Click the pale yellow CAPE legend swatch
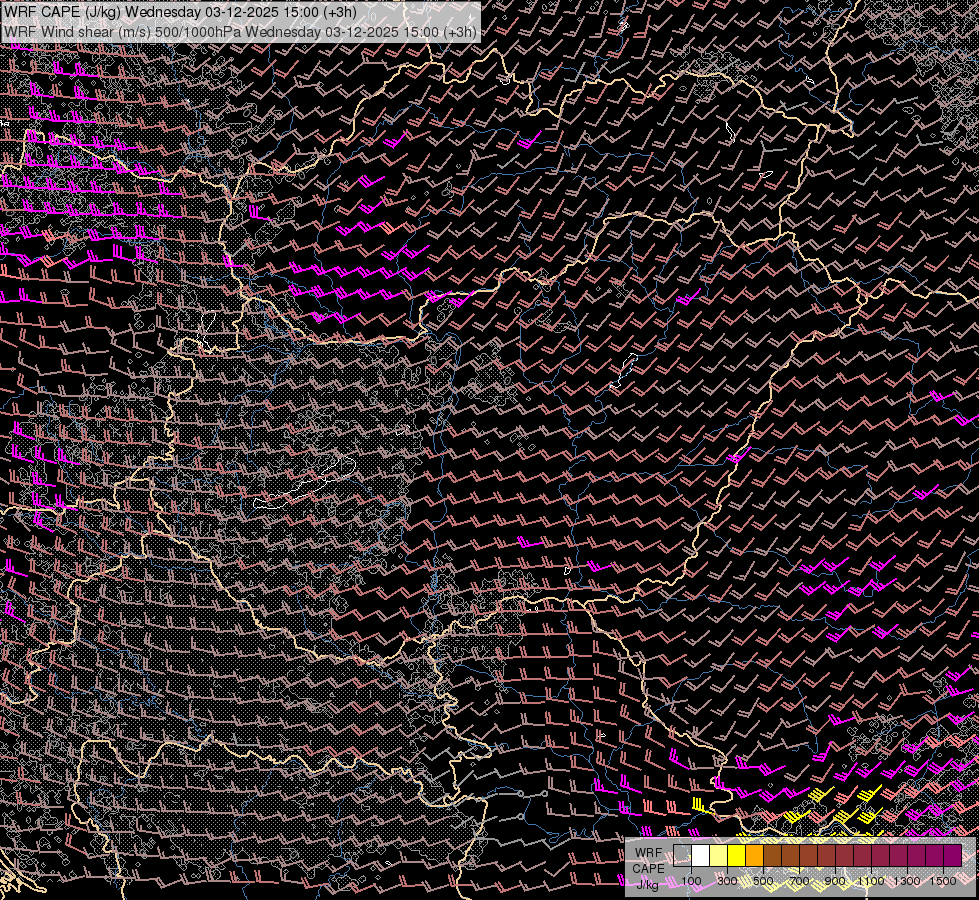Image resolution: width=979 pixels, height=900 pixels. (x=719, y=855)
